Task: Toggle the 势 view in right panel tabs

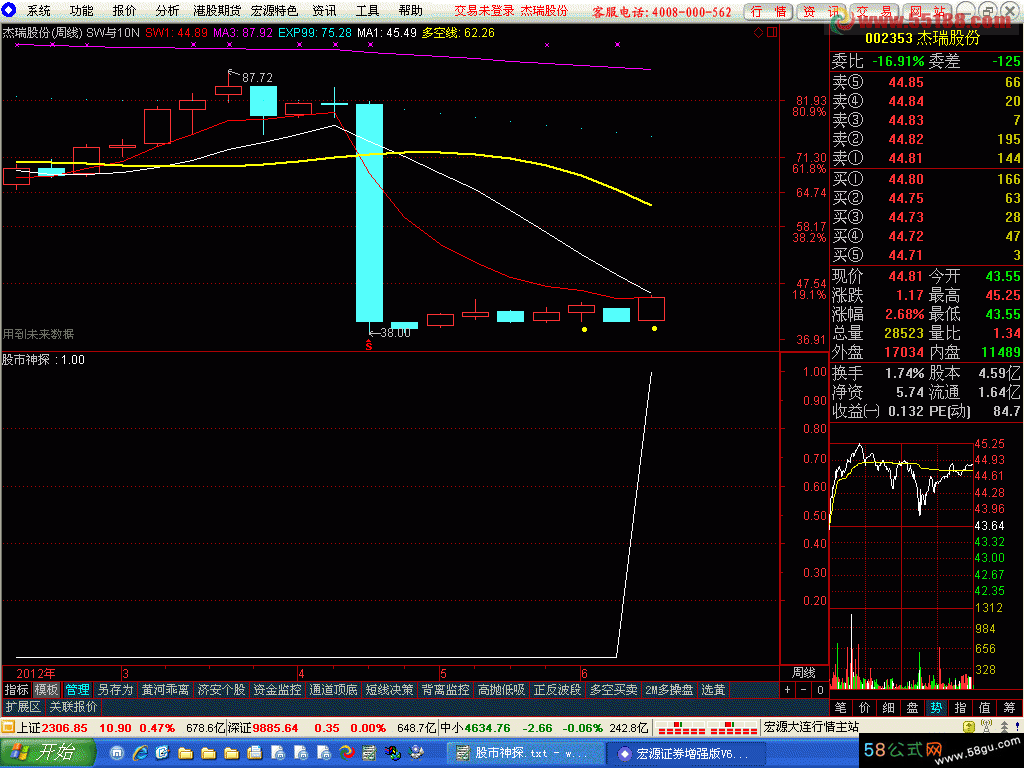Action: point(936,708)
